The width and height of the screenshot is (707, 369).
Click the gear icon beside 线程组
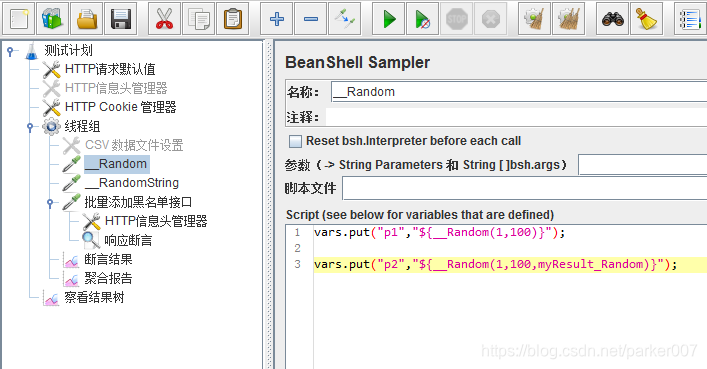[51, 127]
